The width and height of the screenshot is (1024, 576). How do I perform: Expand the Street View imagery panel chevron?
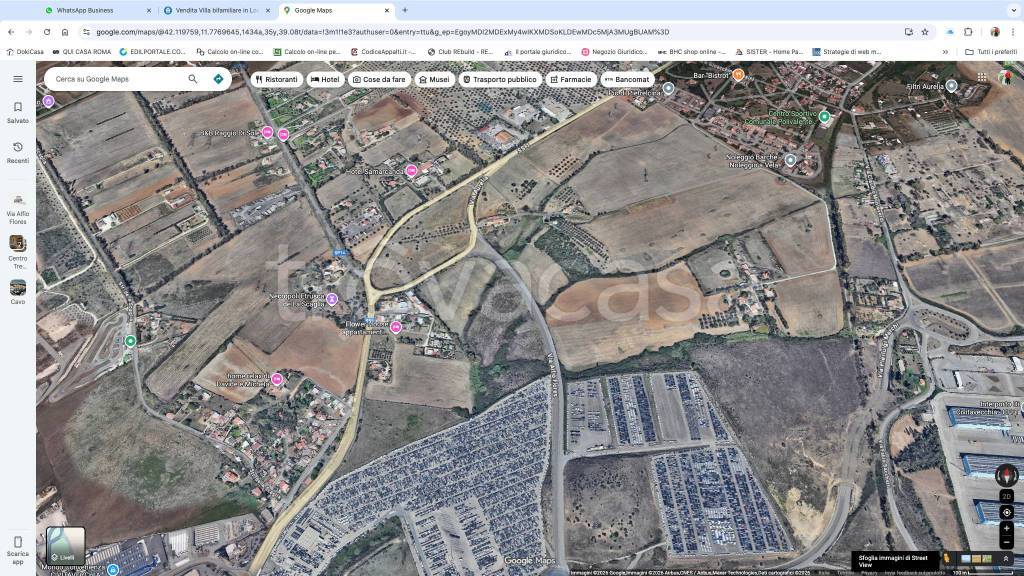pos(1005,558)
